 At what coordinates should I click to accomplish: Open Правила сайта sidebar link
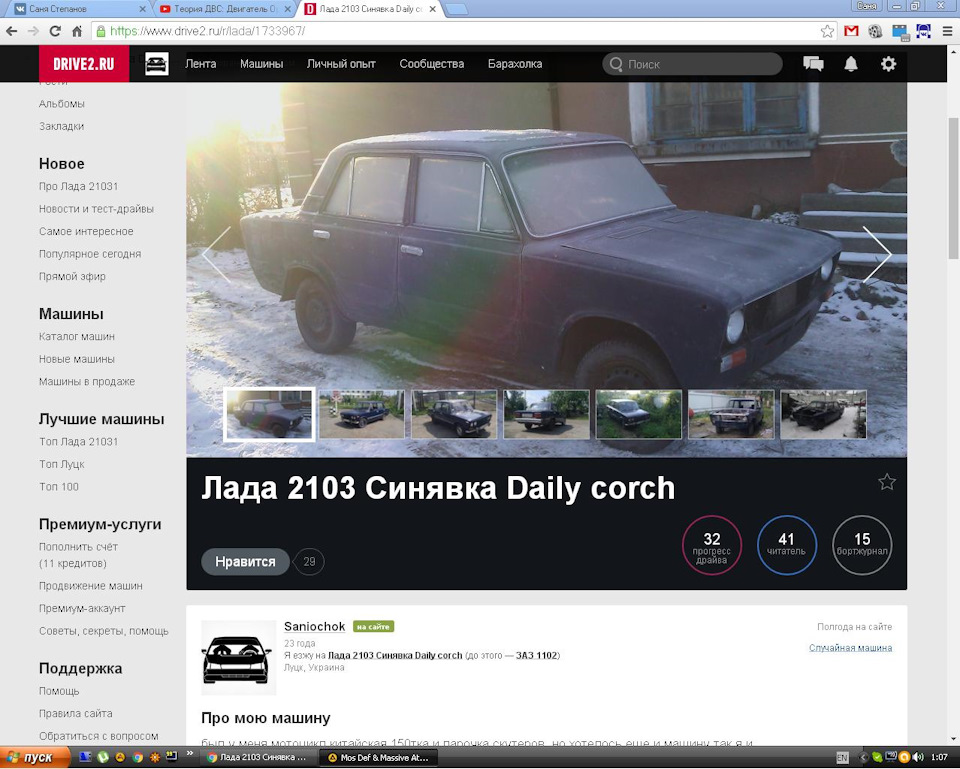[x=75, y=713]
